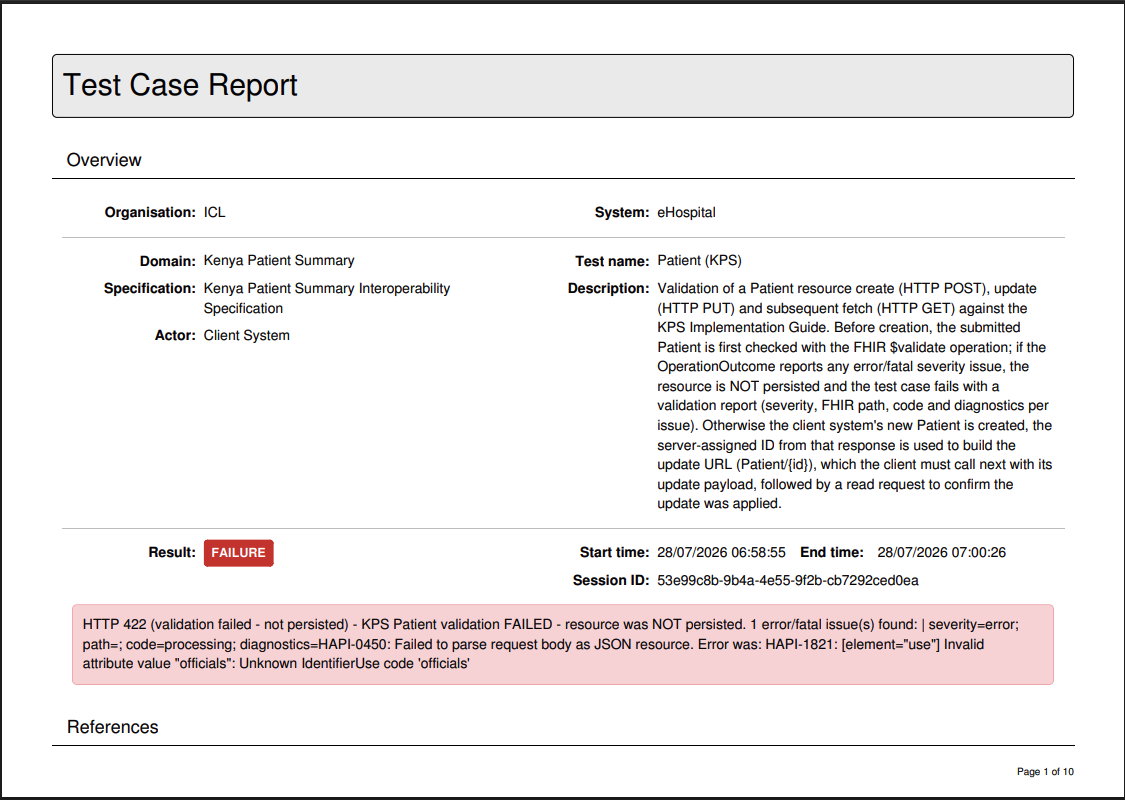Click the 'End time:' label
This screenshot has height=800, width=1125.
[x=832, y=552]
